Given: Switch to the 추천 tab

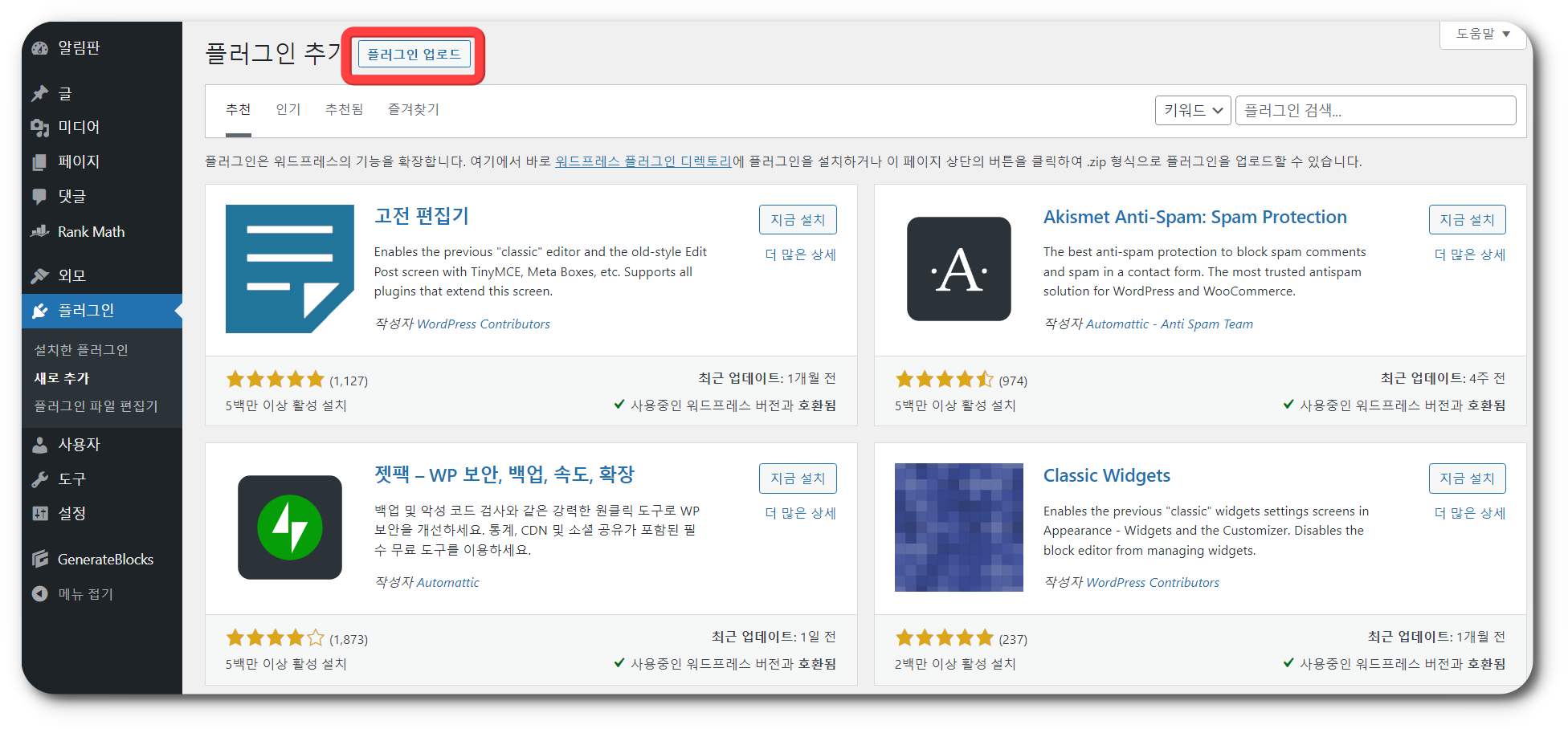Looking at the screenshot, I should point(239,110).
